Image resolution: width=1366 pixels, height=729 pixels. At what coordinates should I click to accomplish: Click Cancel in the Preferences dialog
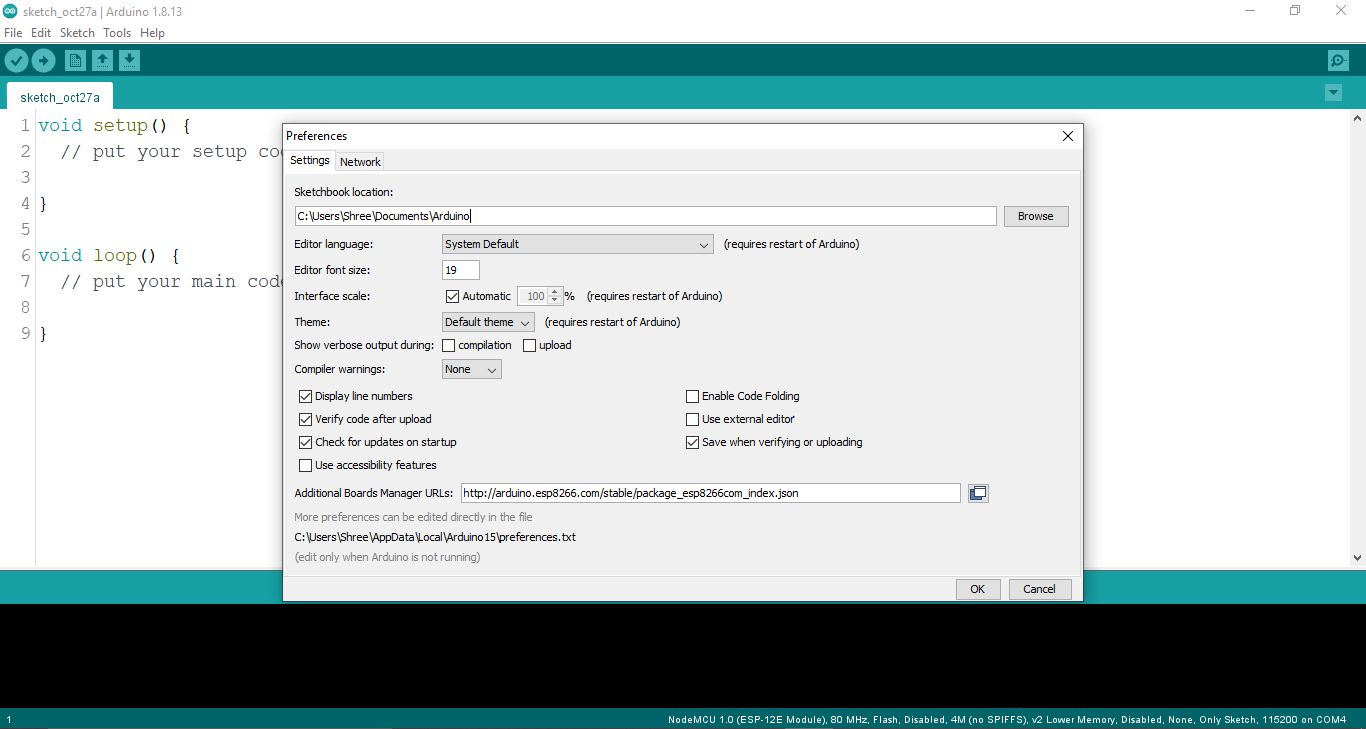point(1040,589)
